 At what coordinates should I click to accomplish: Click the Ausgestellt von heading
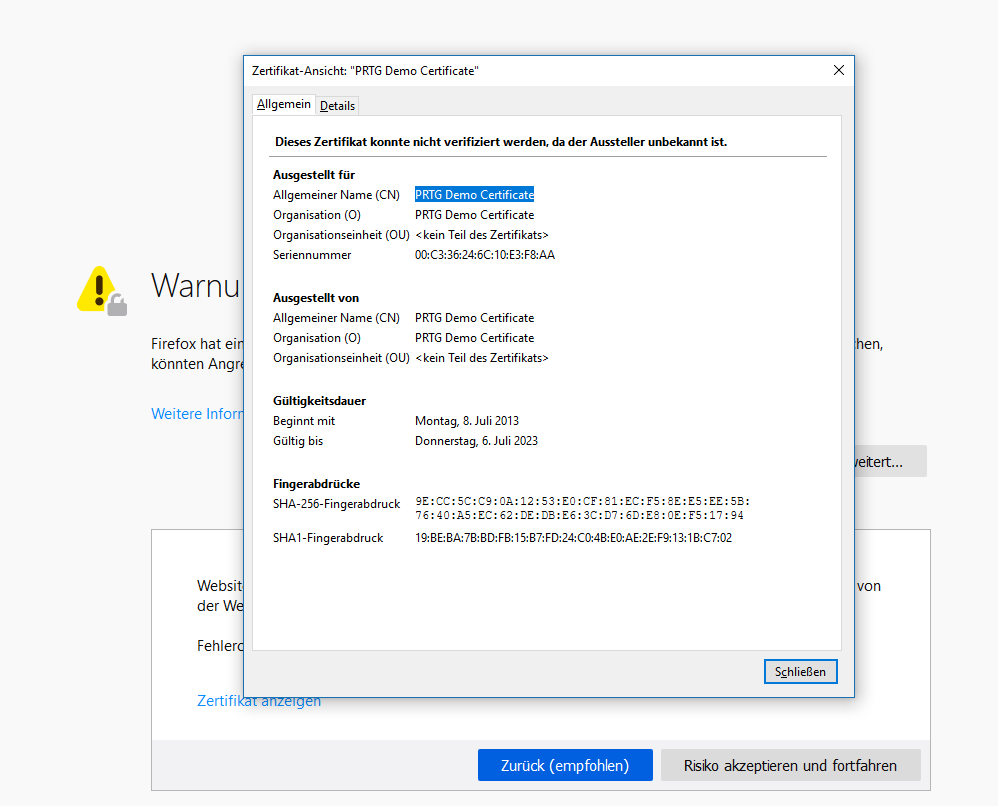tap(316, 298)
